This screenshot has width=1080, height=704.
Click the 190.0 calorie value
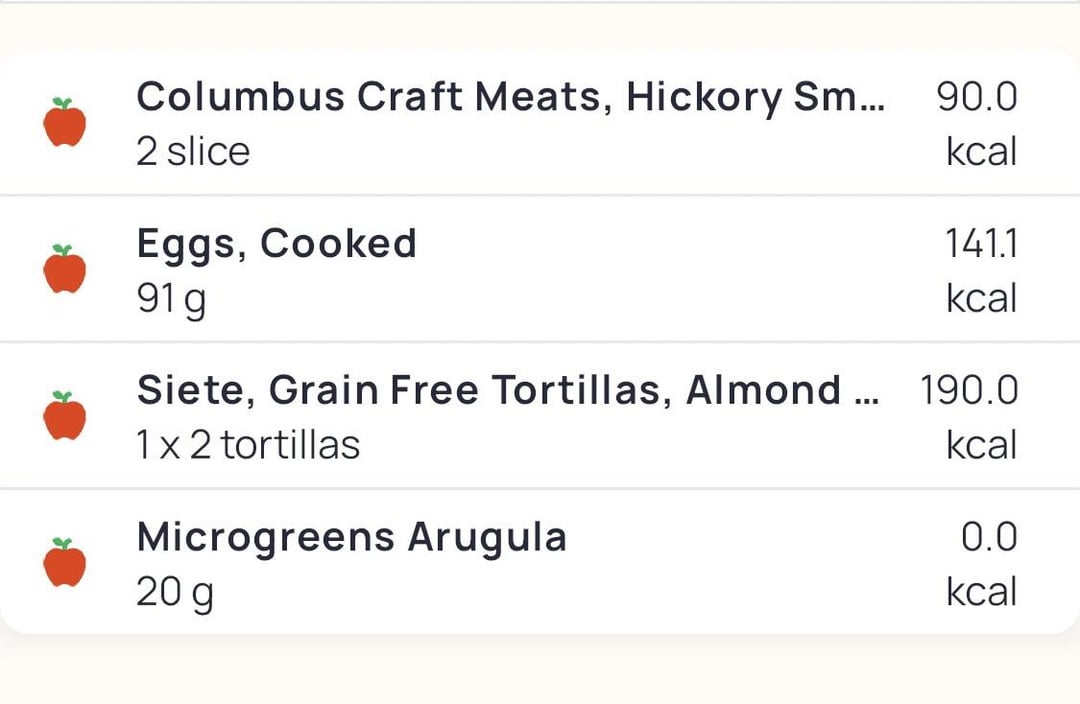click(968, 390)
